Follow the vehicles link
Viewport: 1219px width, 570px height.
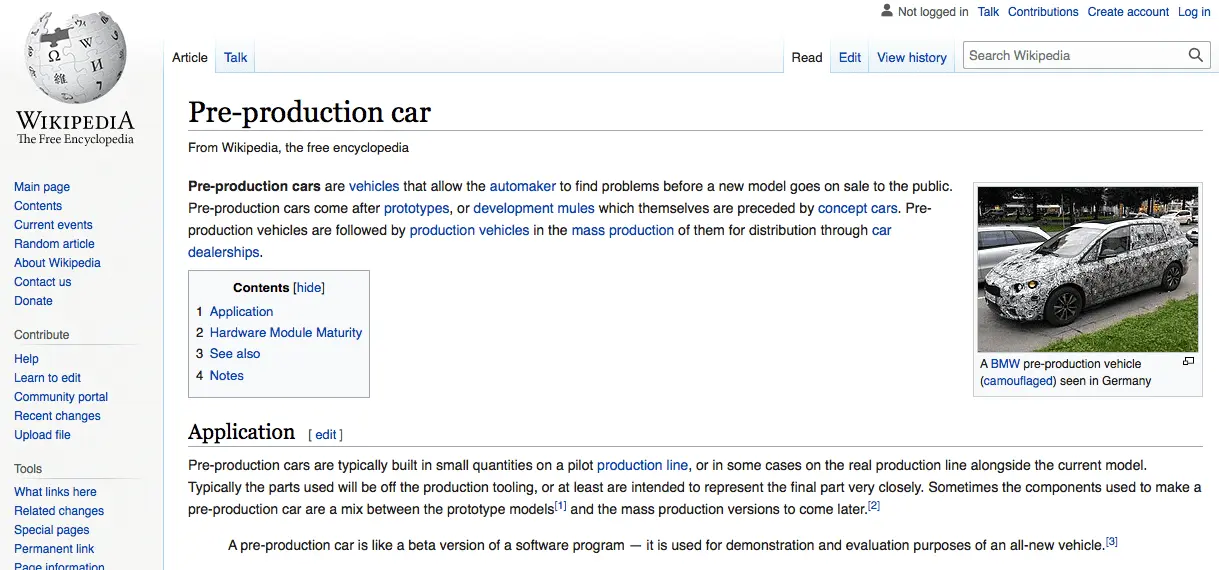tap(374, 186)
